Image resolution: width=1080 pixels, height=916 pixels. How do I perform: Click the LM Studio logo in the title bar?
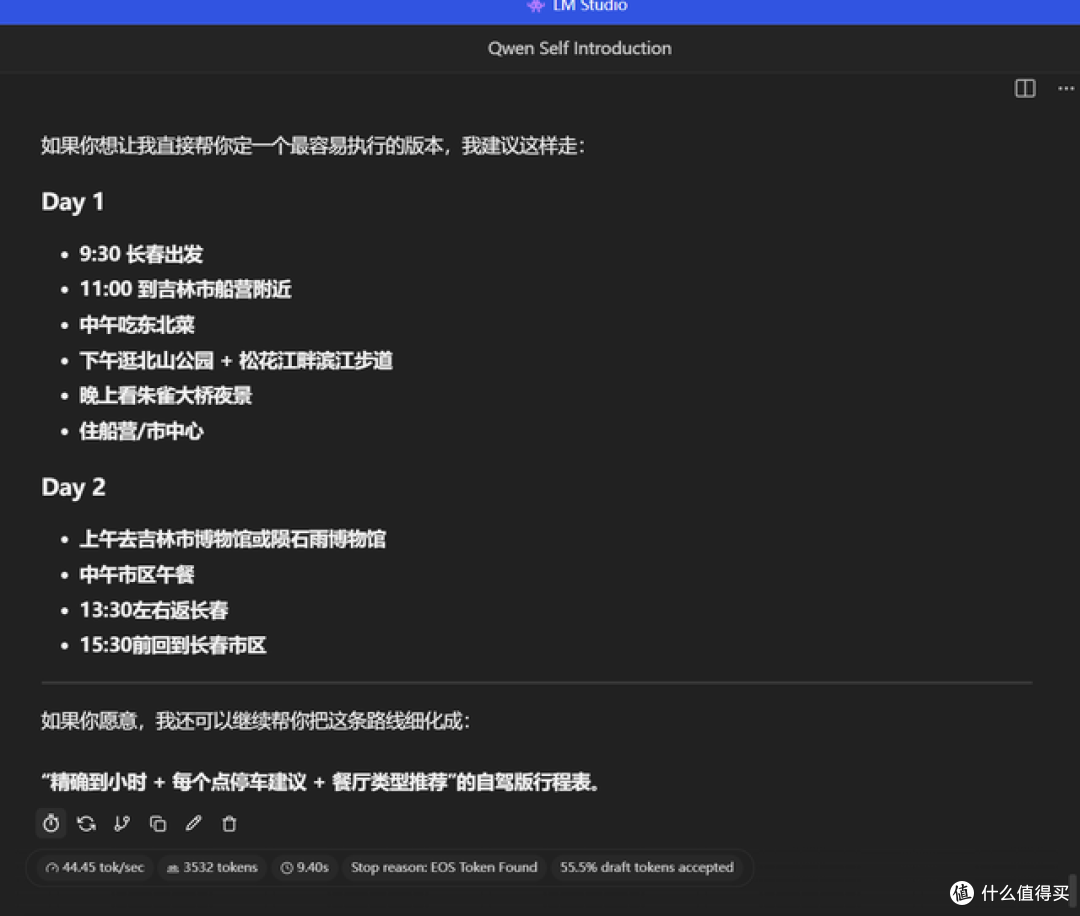tap(535, 6)
